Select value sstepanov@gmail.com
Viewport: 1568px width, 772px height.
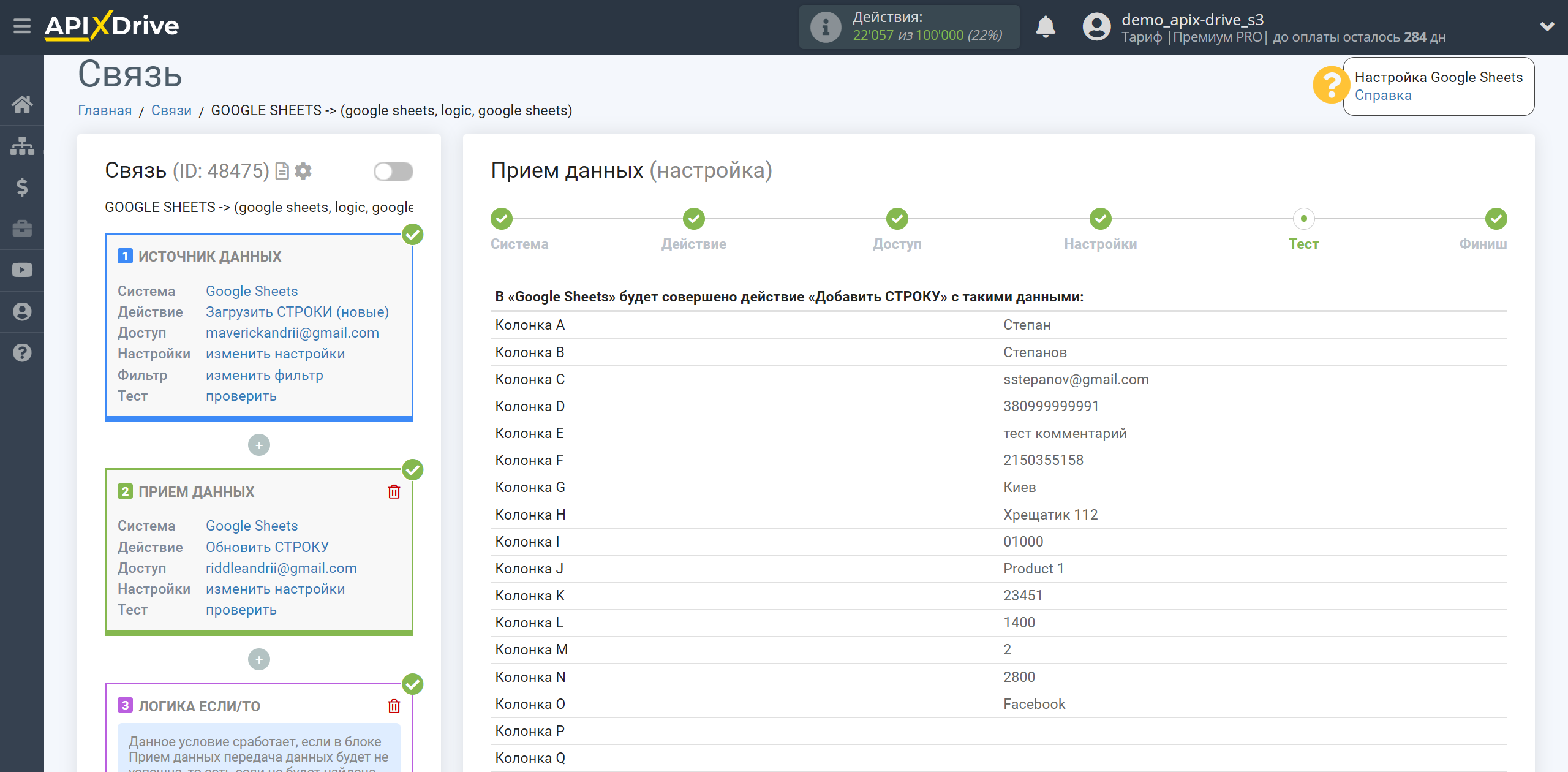coord(1076,379)
